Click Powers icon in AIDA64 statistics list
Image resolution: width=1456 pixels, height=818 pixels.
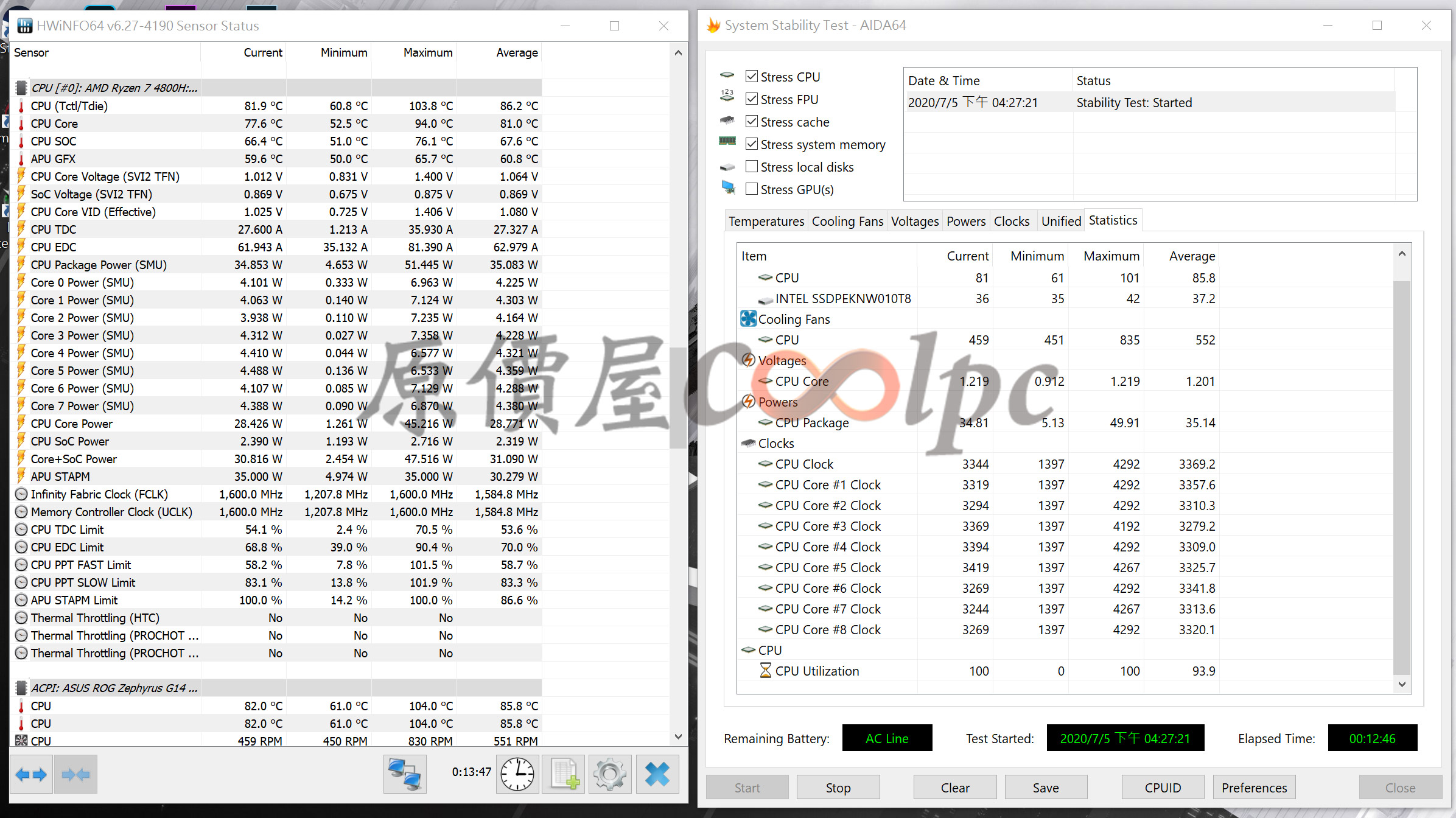coord(748,402)
